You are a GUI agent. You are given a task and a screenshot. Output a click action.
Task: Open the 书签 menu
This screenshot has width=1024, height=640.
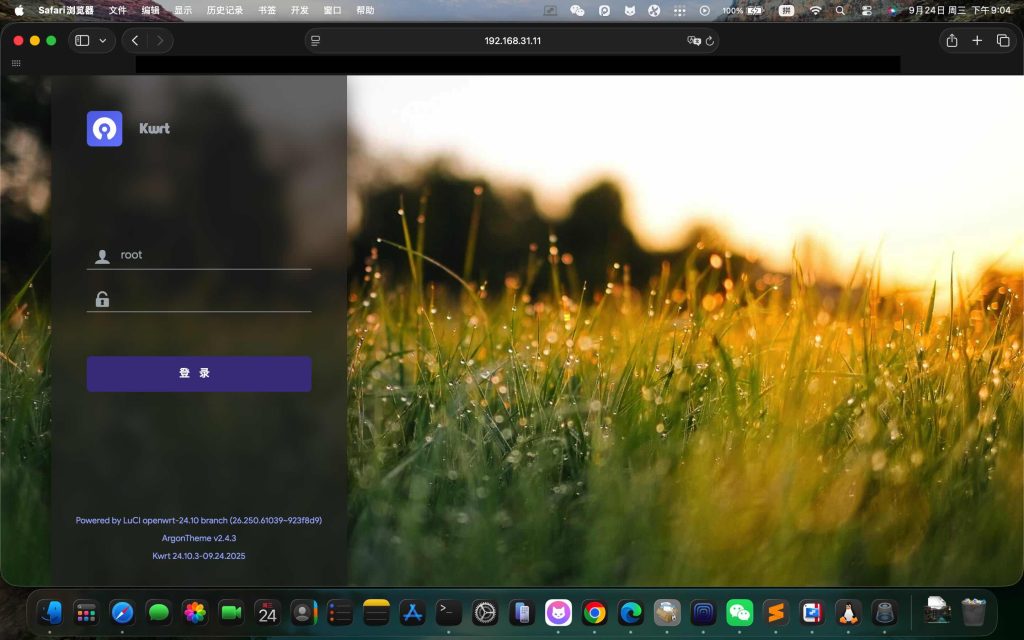pos(267,10)
